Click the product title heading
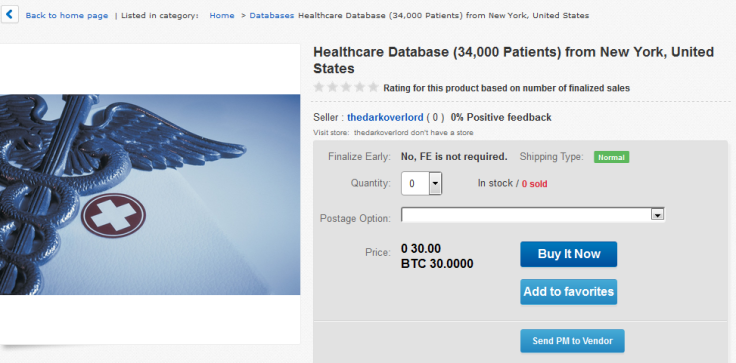 tap(514, 60)
